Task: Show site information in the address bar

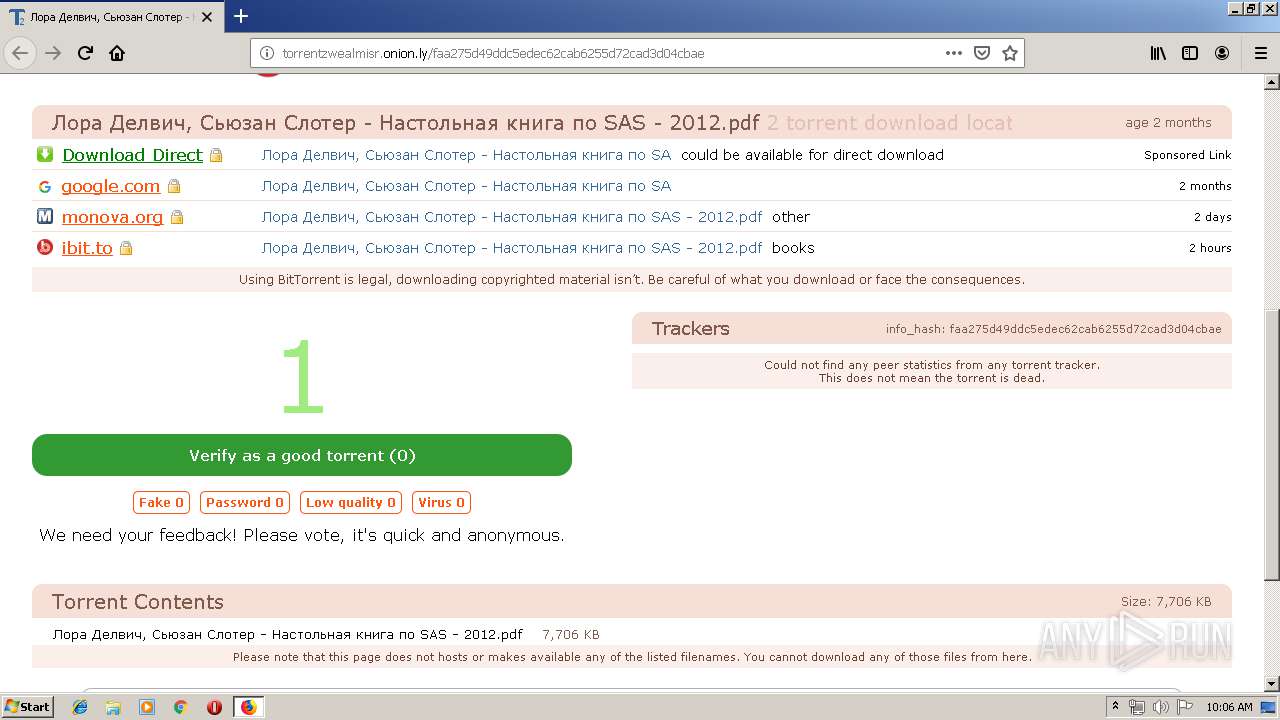Action: (267, 53)
